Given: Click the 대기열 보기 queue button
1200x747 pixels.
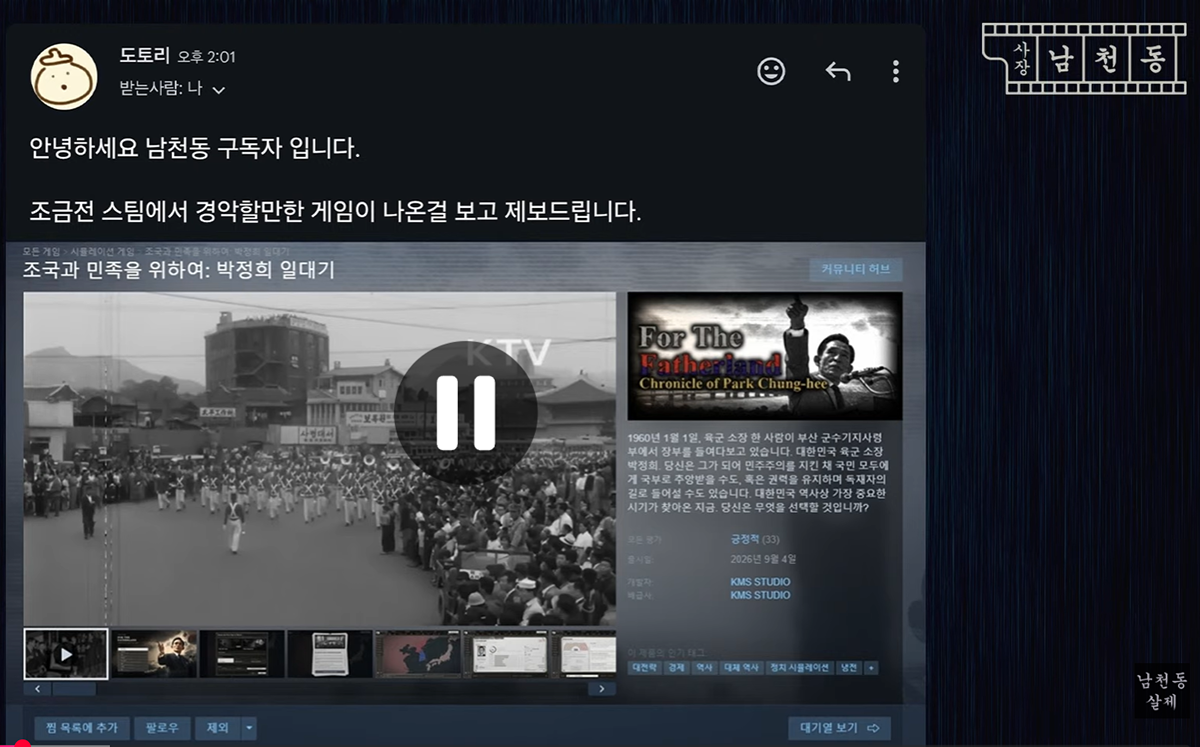Looking at the screenshot, I should coord(839,728).
